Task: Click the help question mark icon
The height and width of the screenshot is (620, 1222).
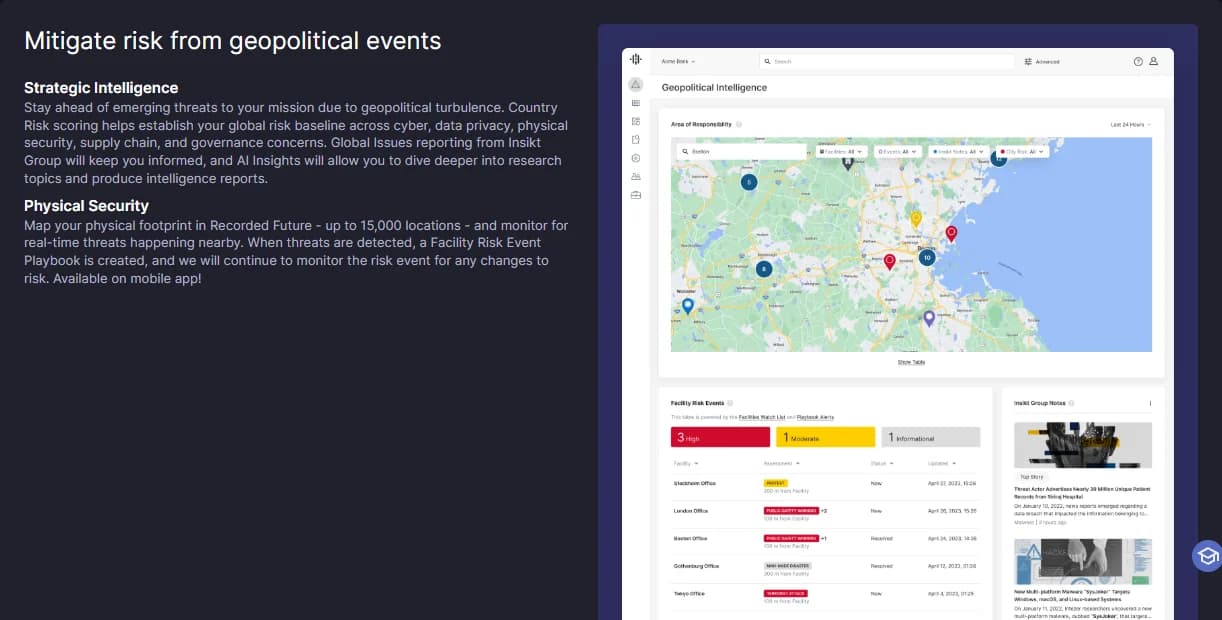Action: point(1138,61)
